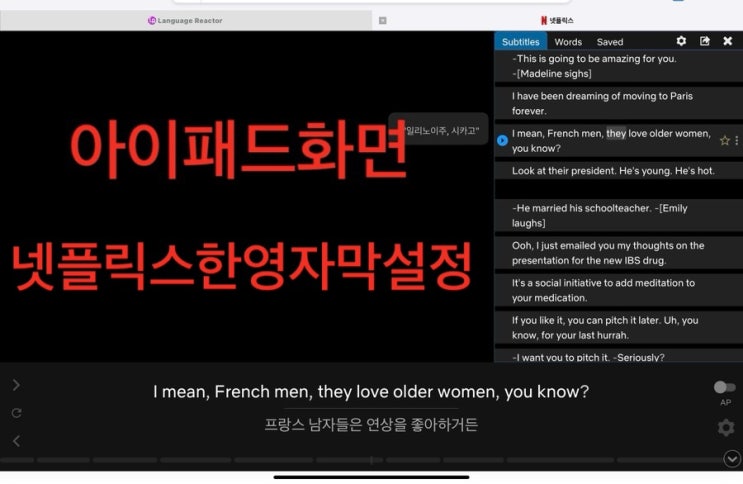The image size is (743, 484).
Task: Switch to the Words tab
Action: 568,42
